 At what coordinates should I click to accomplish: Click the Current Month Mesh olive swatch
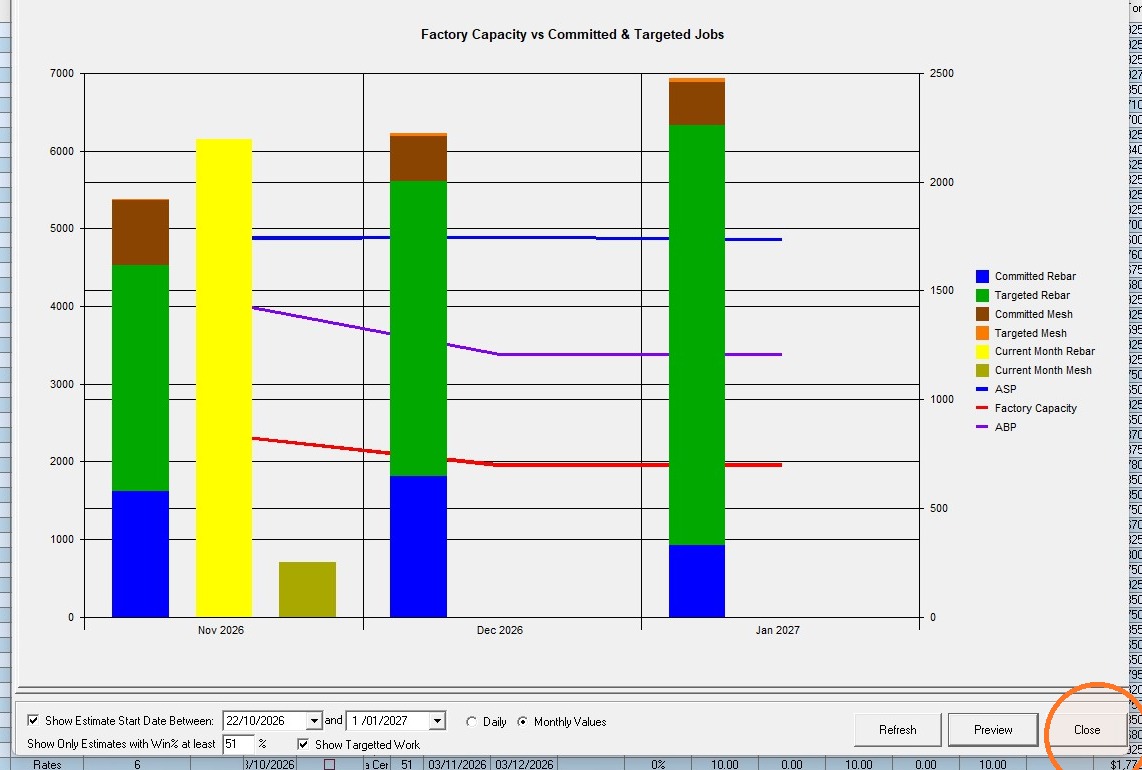[982, 370]
